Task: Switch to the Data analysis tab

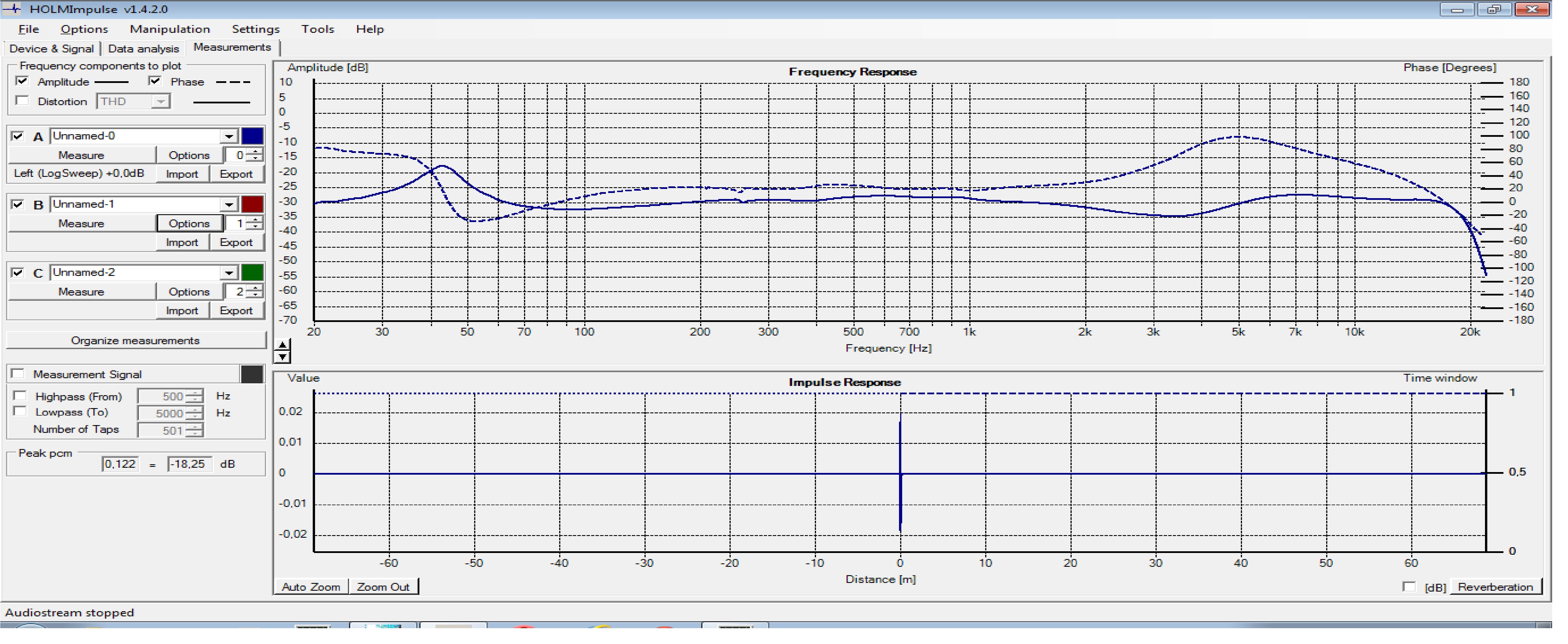Action: [144, 49]
